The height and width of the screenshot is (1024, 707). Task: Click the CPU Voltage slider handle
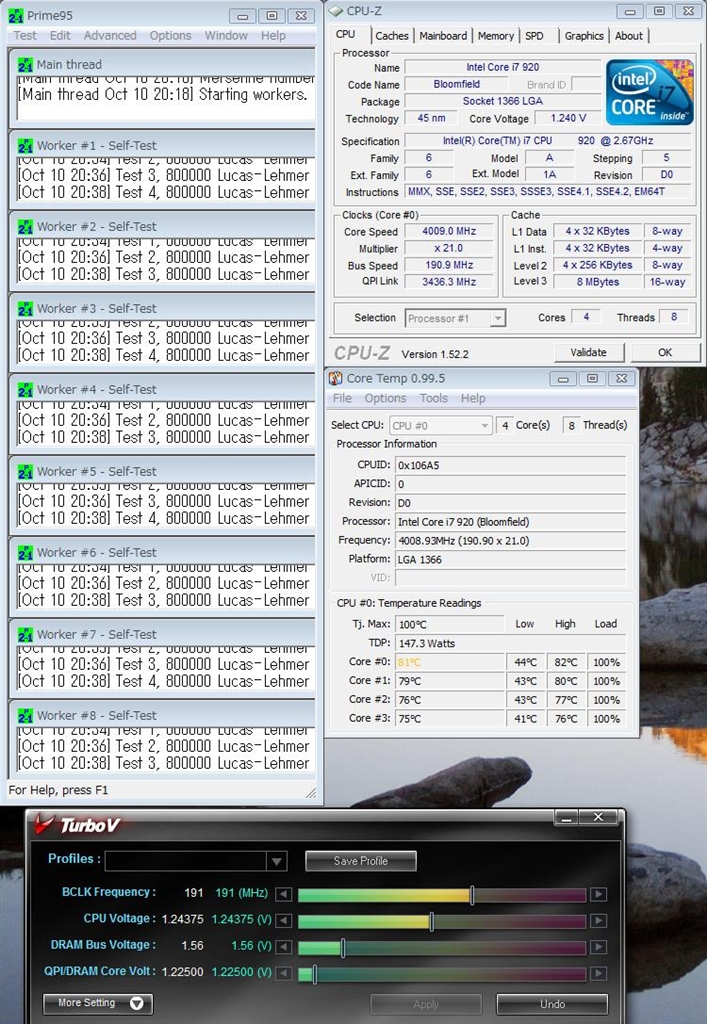(432, 921)
